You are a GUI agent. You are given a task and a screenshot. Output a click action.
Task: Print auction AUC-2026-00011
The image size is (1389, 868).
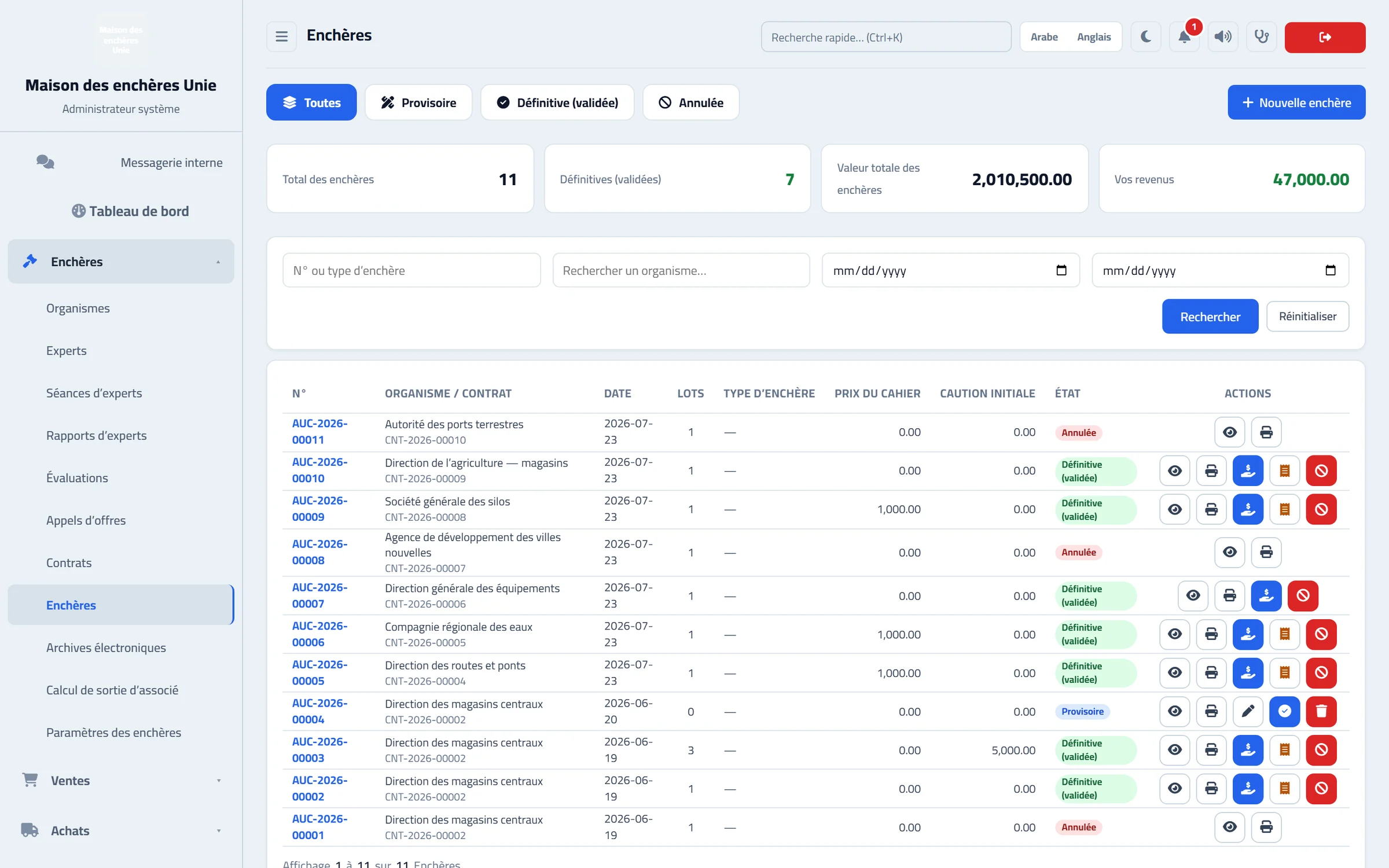[1266, 432]
